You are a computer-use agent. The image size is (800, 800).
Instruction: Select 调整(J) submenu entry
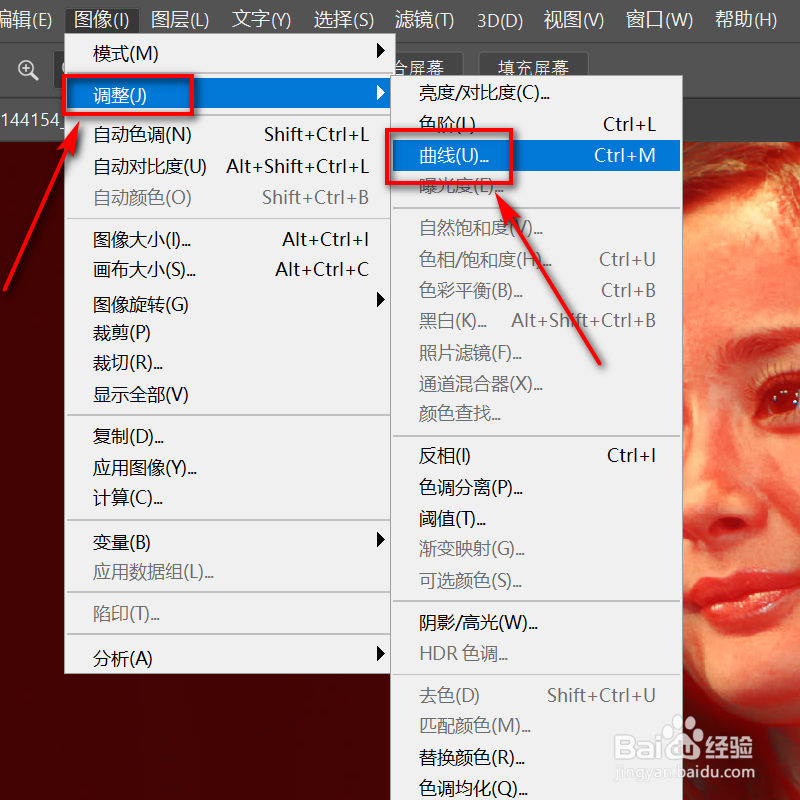pyautogui.click(x=228, y=94)
